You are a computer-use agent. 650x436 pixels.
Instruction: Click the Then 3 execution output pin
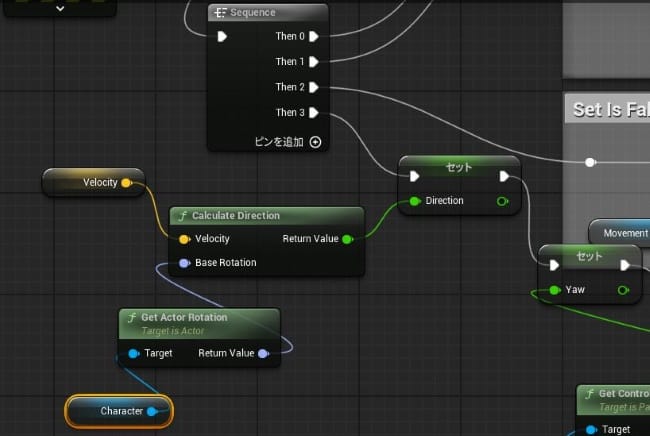coord(314,113)
